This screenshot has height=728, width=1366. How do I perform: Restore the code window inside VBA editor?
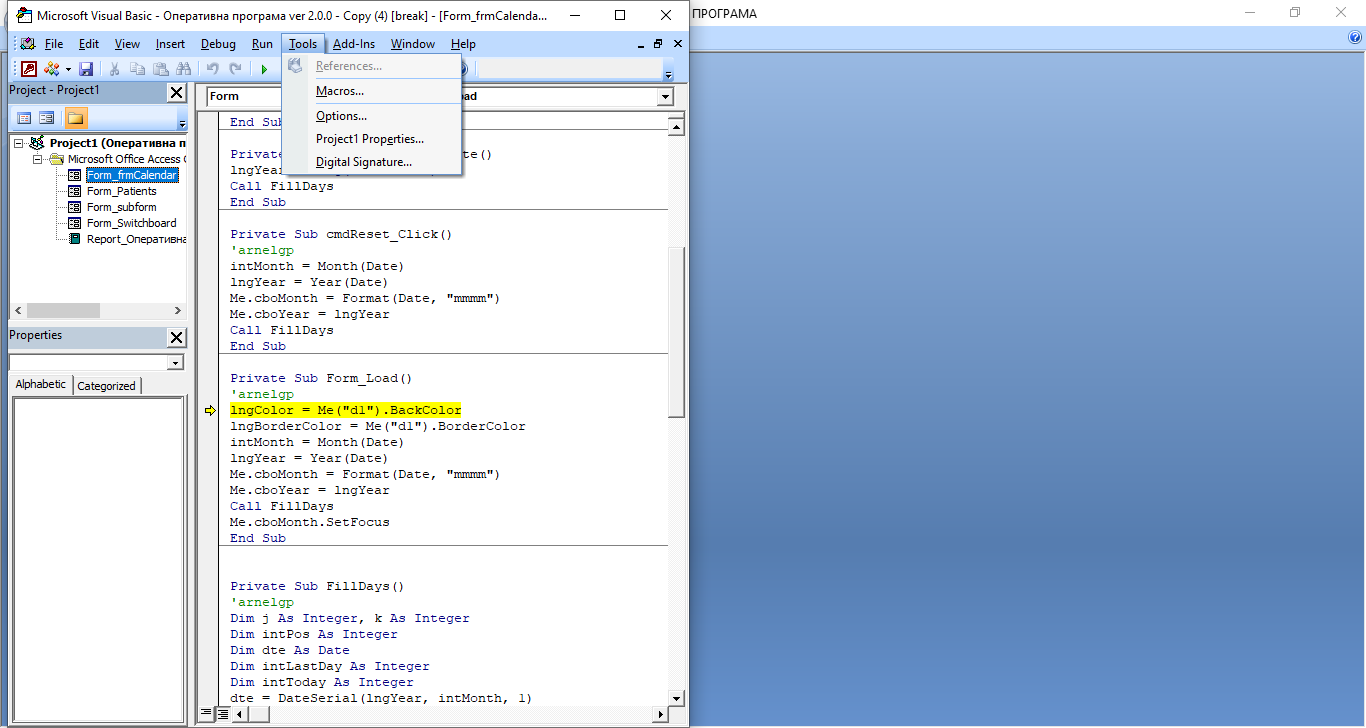(658, 44)
